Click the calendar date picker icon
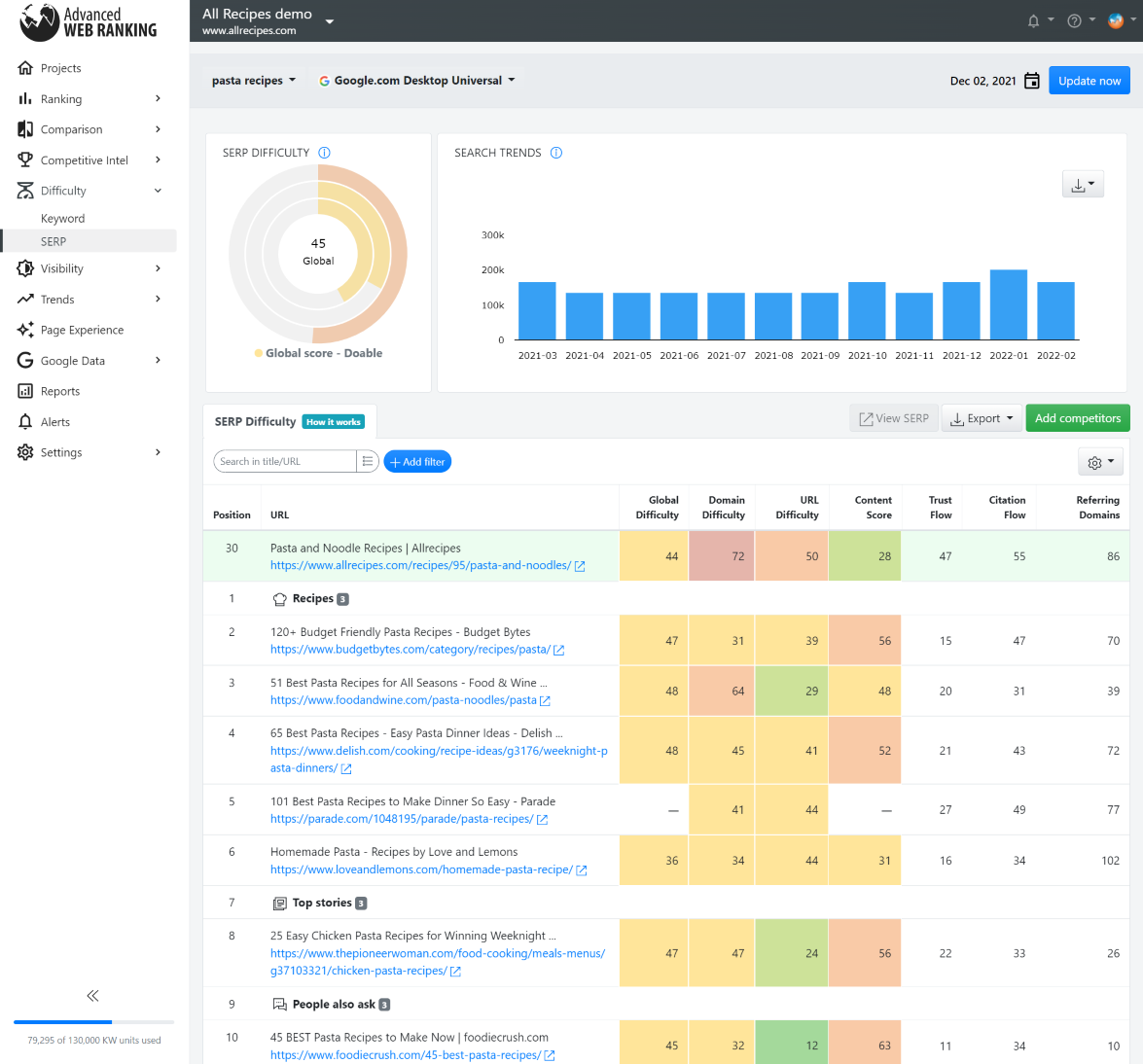The image size is (1143, 1064). [1031, 81]
